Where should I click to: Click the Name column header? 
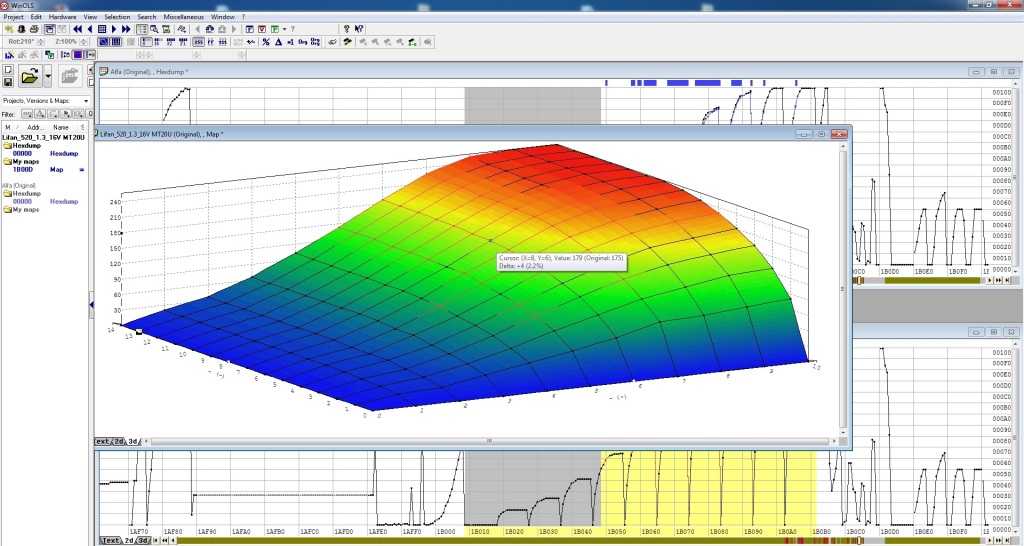pyautogui.click(x=61, y=127)
